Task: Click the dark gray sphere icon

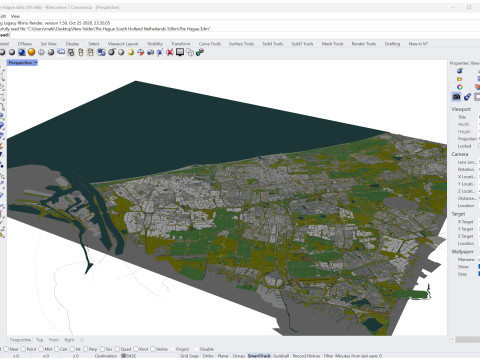Action: tap(111, 52)
